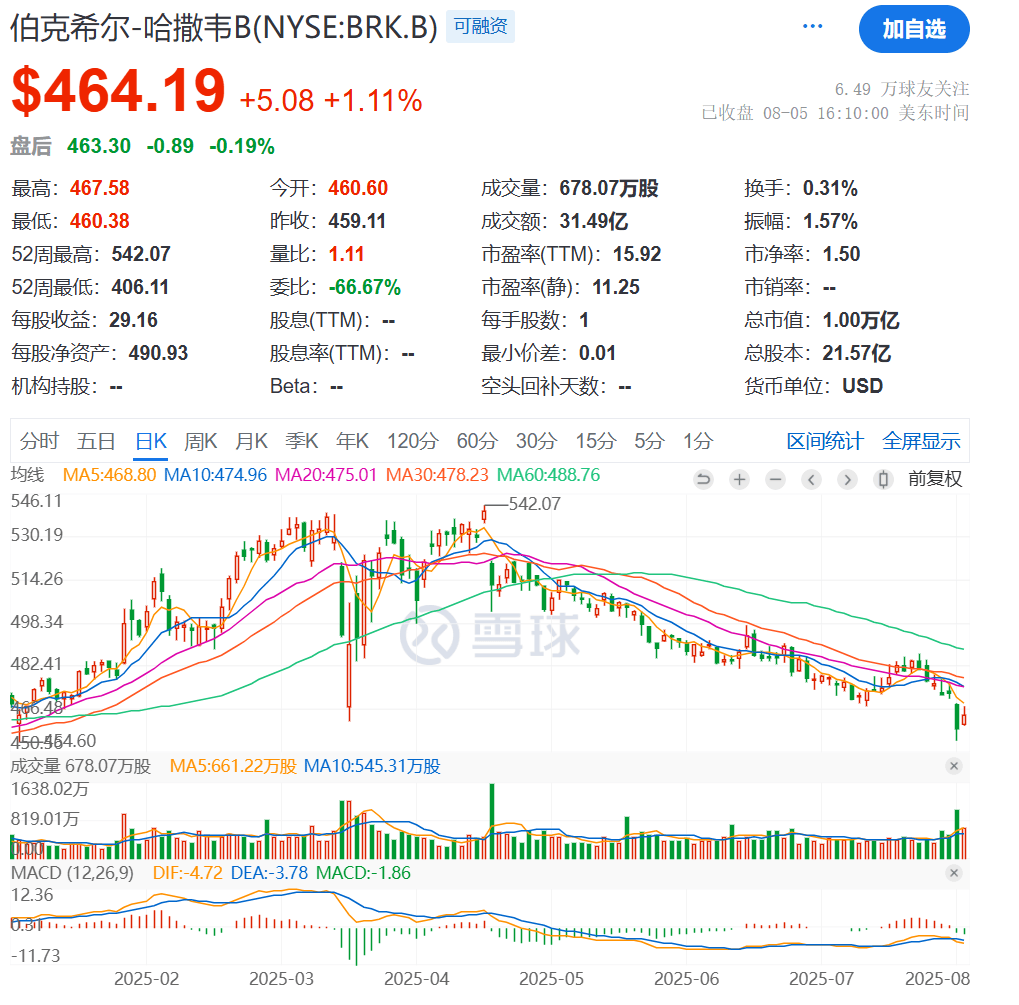Click the MA20:475.01 moving average label
1019x1005 pixels.
(x=326, y=475)
